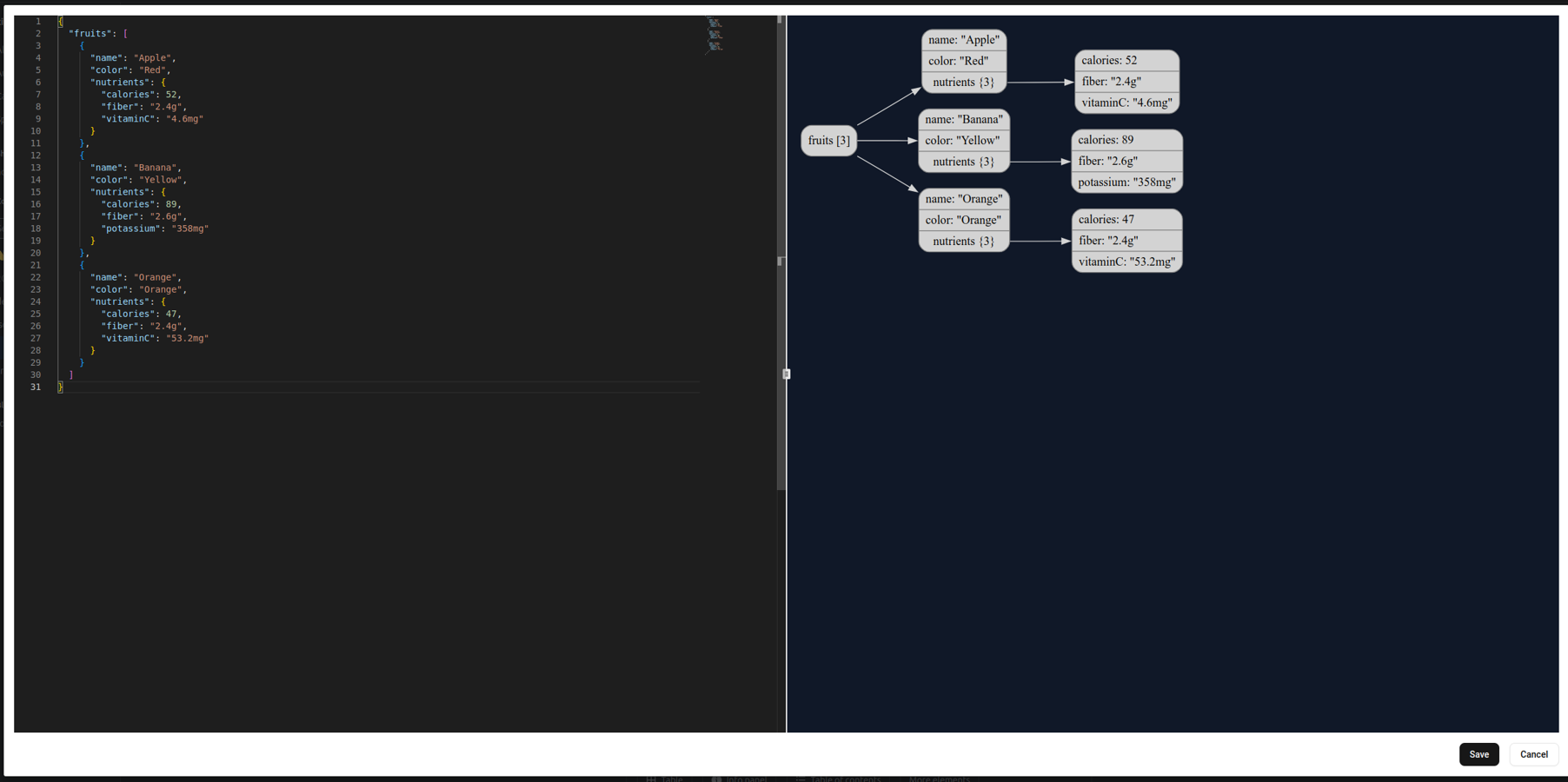Click the fiber: "2.6g" graph row
Viewport: 1568px width, 782px height.
coord(1127,161)
